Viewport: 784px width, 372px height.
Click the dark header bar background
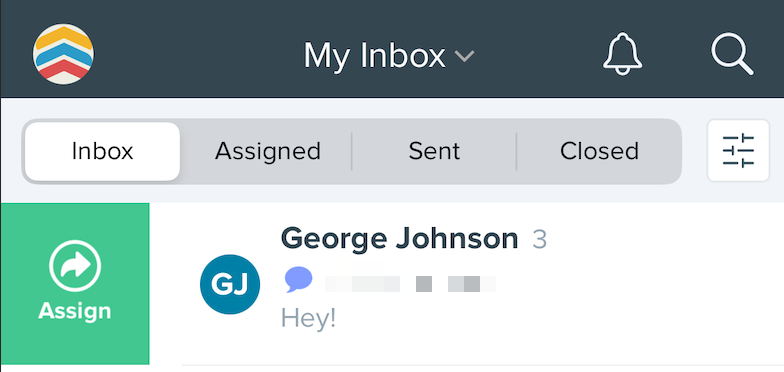coord(392,48)
